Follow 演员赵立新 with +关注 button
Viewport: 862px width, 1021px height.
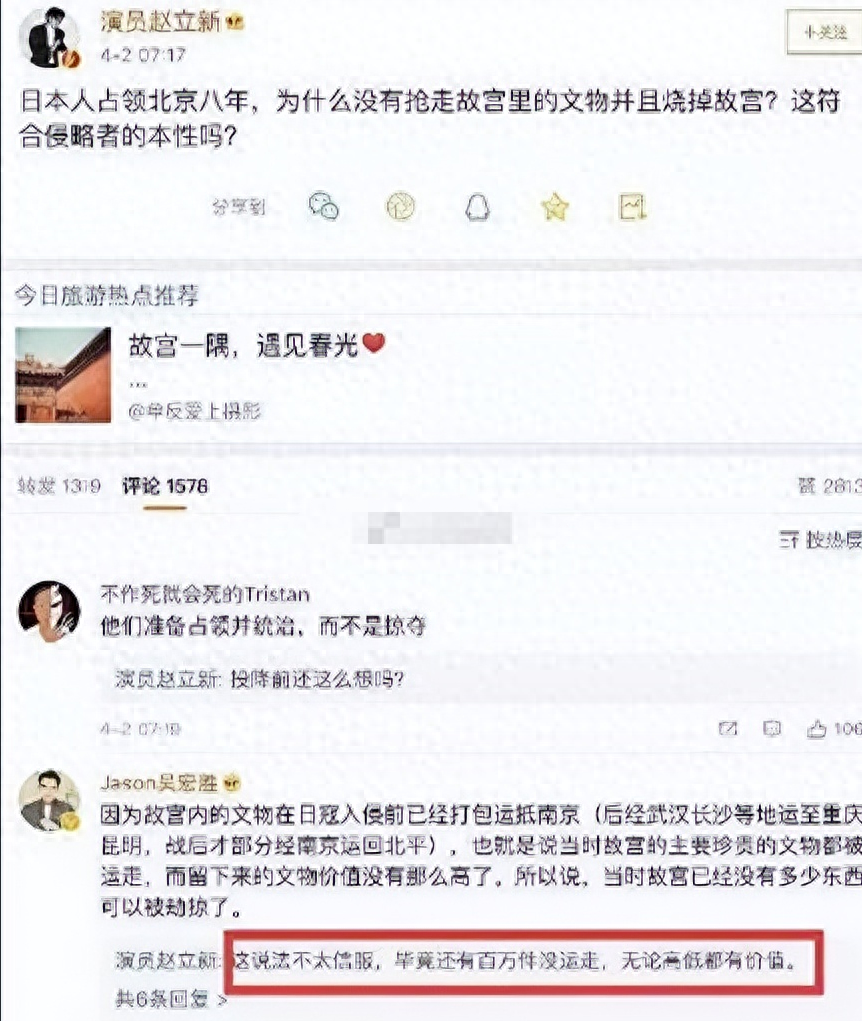coord(824,32)
